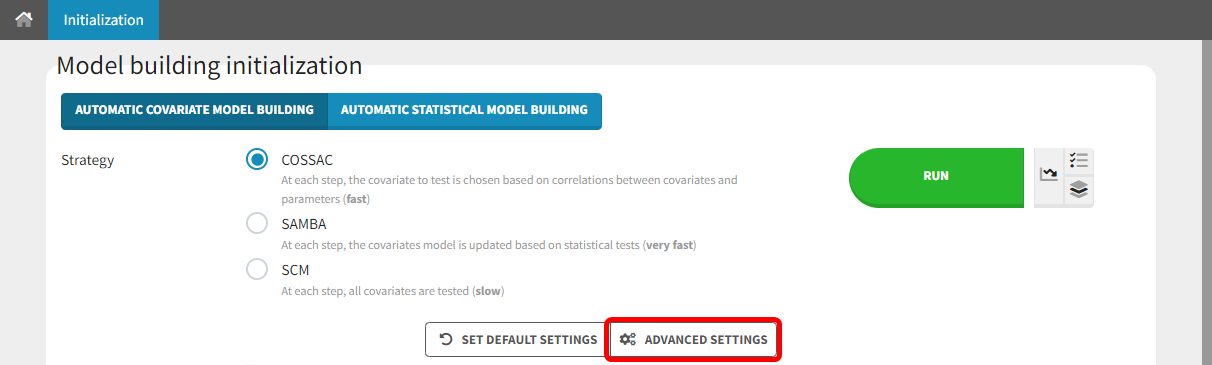Viewport: 1212px width, 365px height.
Task: Open Automatic Statistical Model Building tab
Action: click(465, 111)
